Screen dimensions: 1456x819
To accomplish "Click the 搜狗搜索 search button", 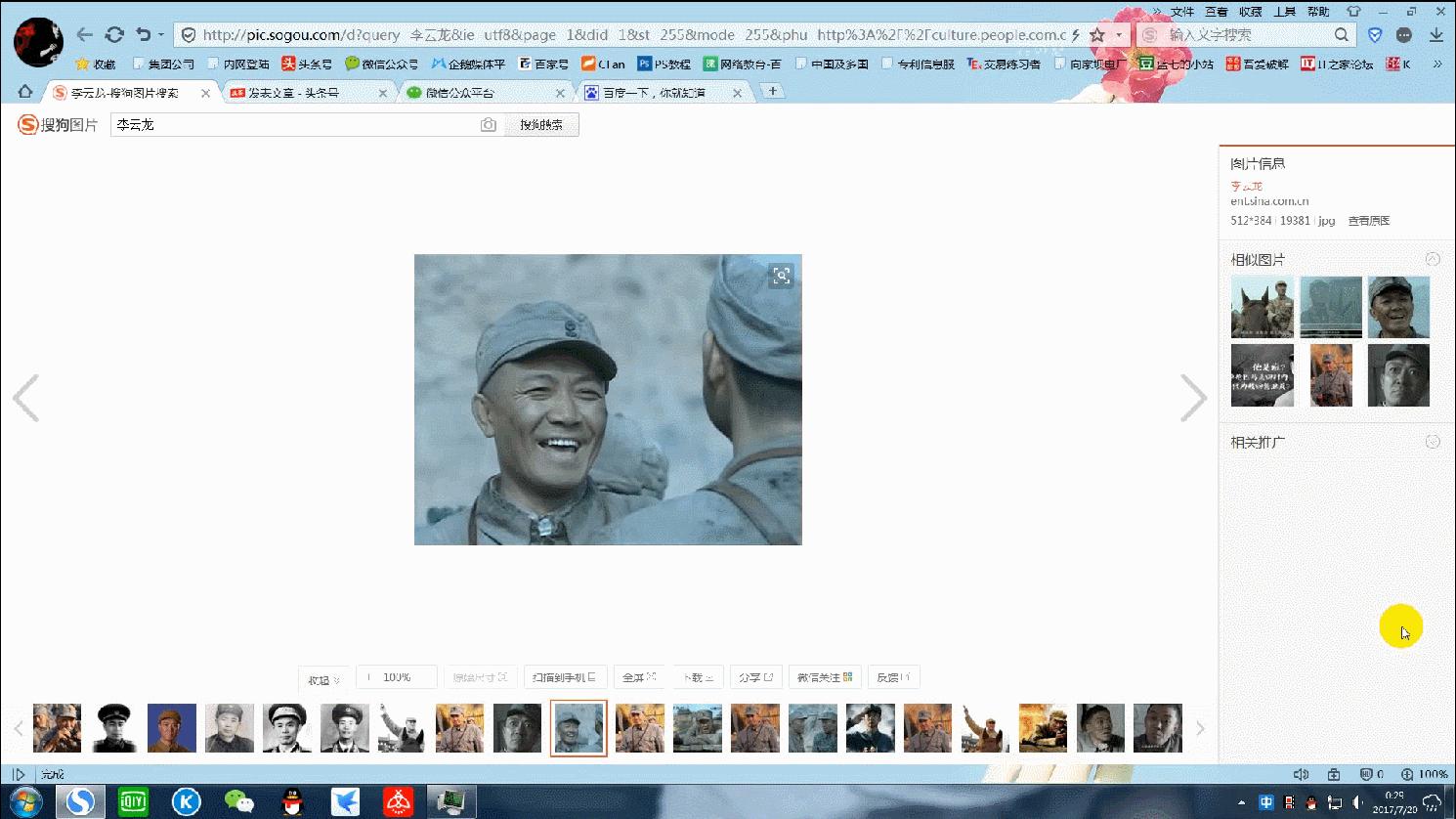I will pos(540,124).
